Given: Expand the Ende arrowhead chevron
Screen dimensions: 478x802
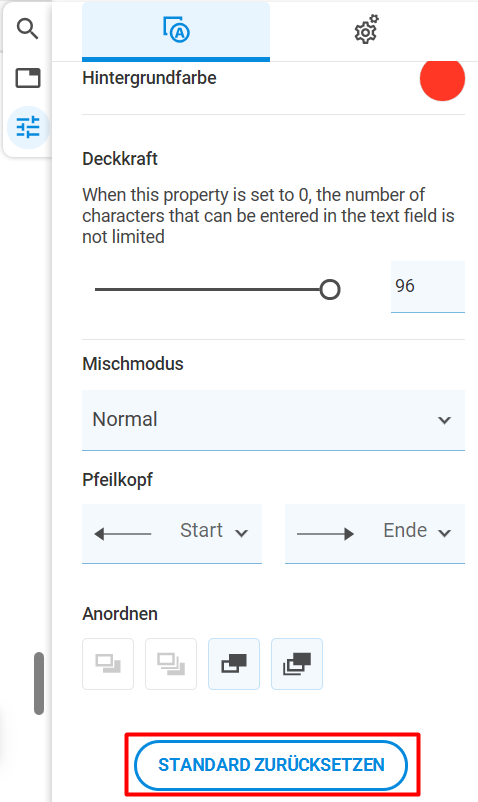Looking at the screenshot, I should (445, 533).
